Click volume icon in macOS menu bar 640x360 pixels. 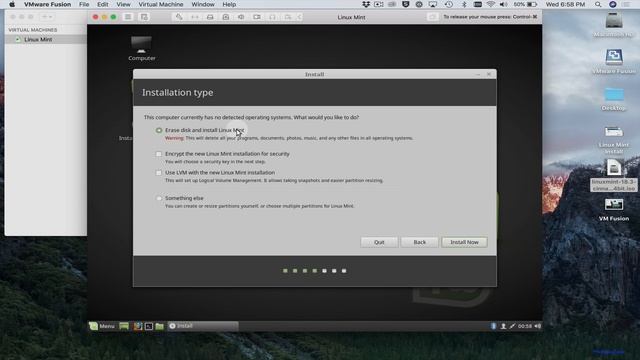point(504,4)
